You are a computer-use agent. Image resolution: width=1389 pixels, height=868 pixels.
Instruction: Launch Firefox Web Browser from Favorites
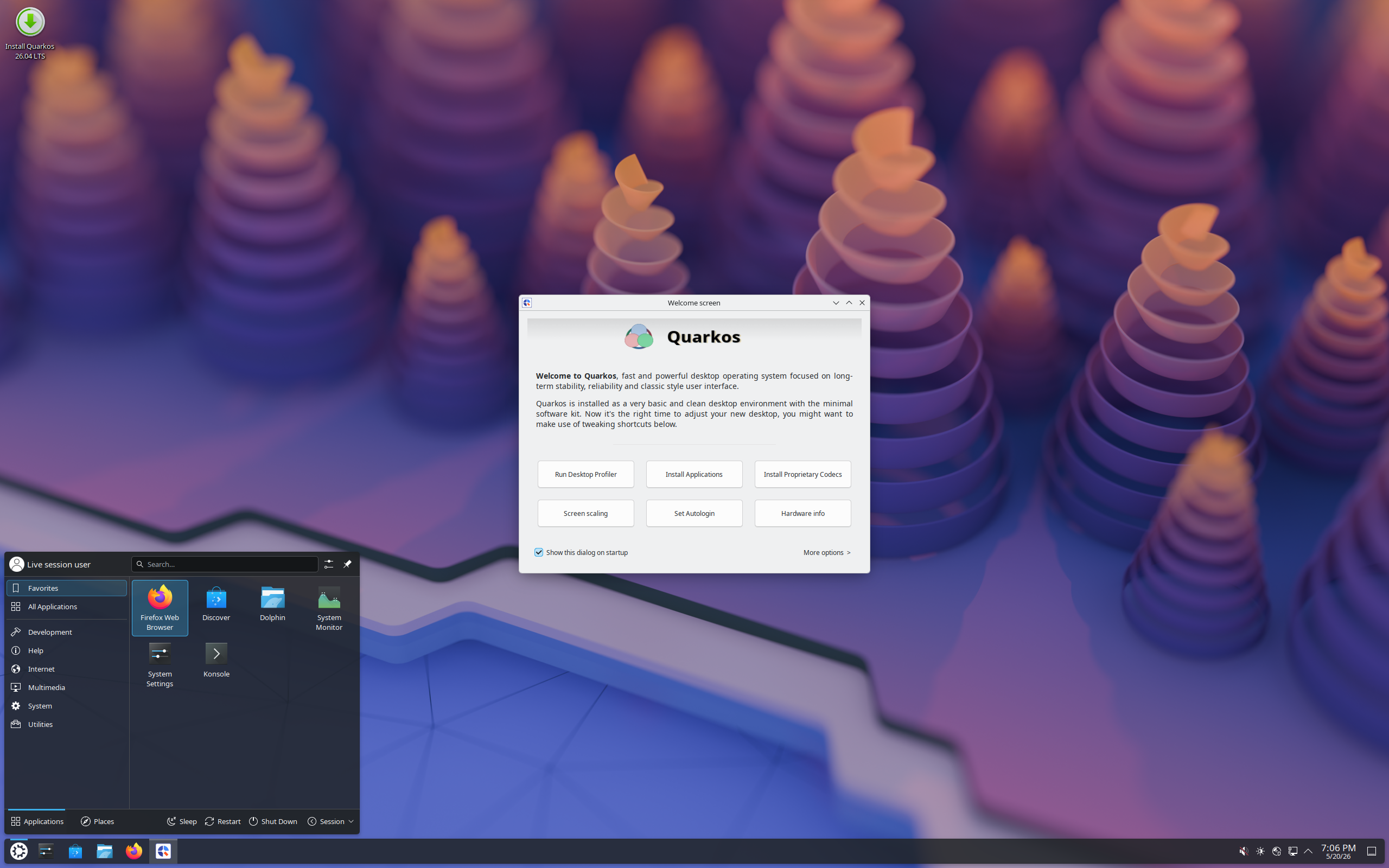click(x=160, y=608)
